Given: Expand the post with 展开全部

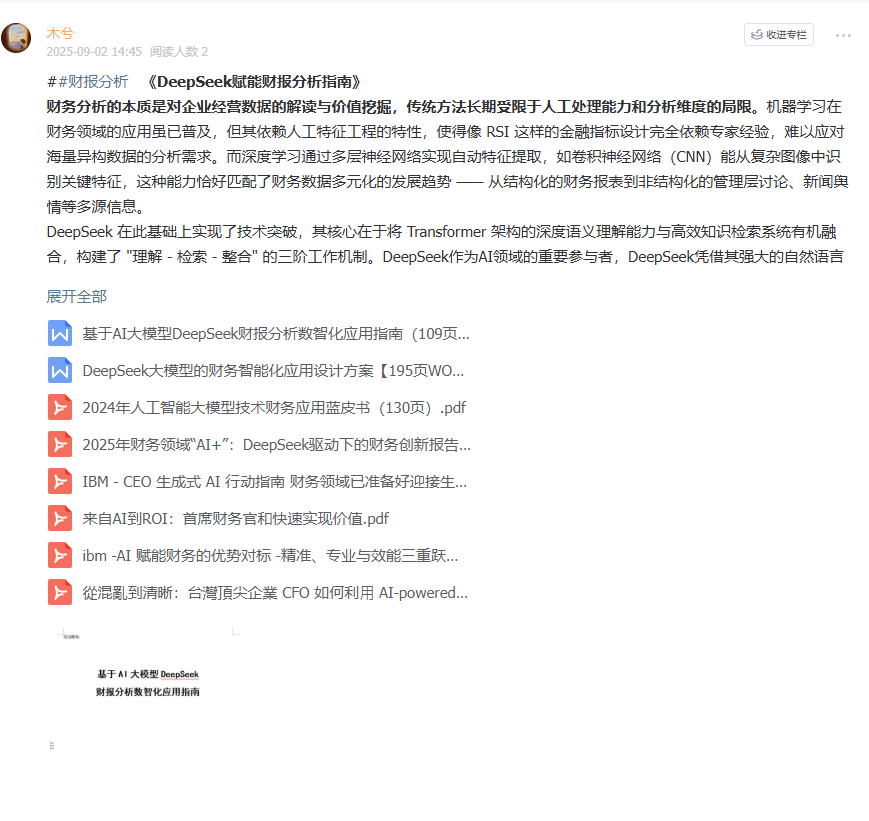Looking at the screenshot, I should coord(76,297).
